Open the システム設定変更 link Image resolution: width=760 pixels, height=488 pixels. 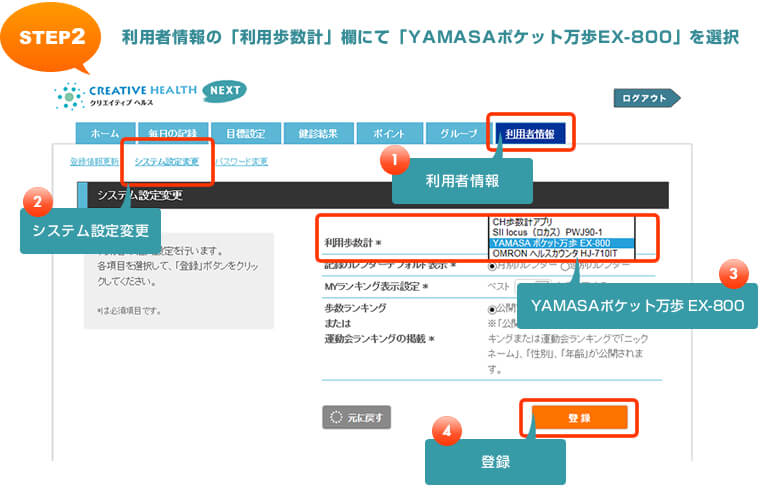click(167, 161)
